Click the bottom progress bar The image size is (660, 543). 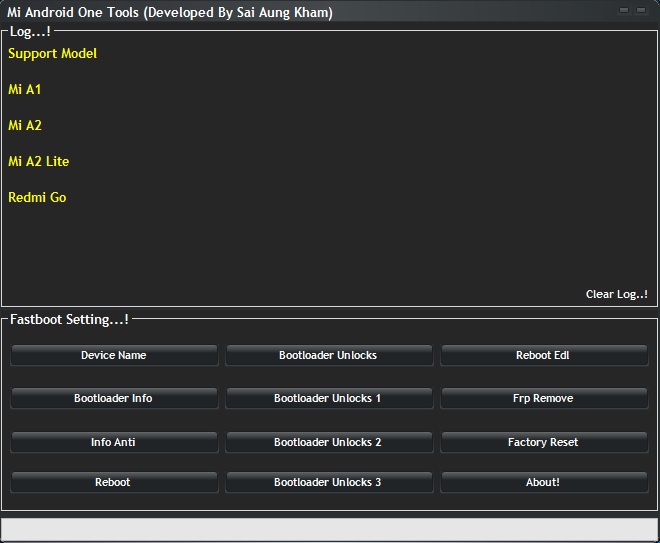(x=330, y=529)
